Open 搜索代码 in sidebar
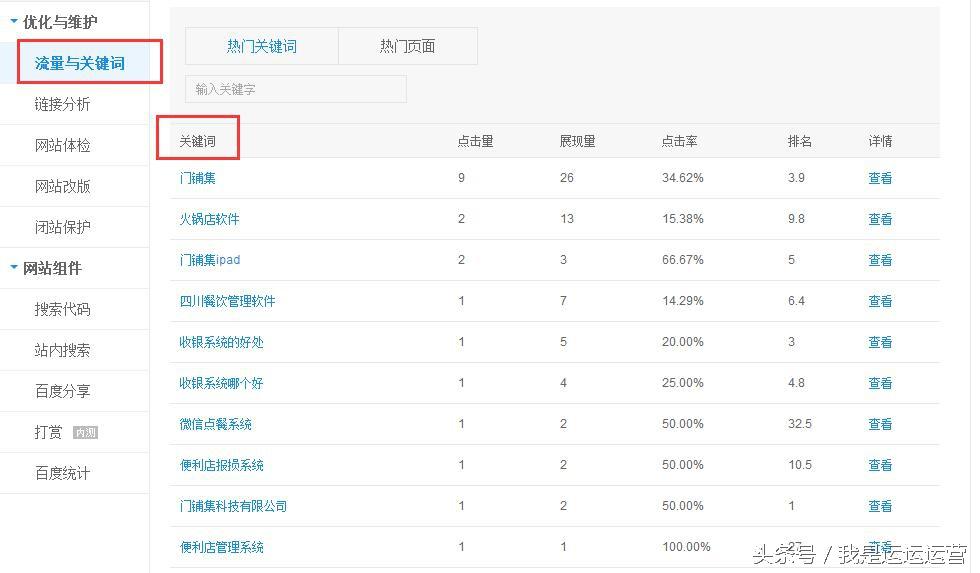Image resolution: width=980 pixels, height=573 pixels. coord(62,309)
